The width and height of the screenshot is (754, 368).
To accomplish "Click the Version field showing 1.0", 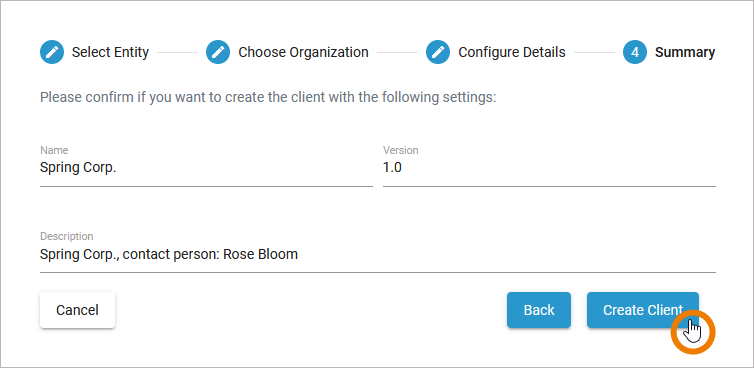I will coord(549,165).
